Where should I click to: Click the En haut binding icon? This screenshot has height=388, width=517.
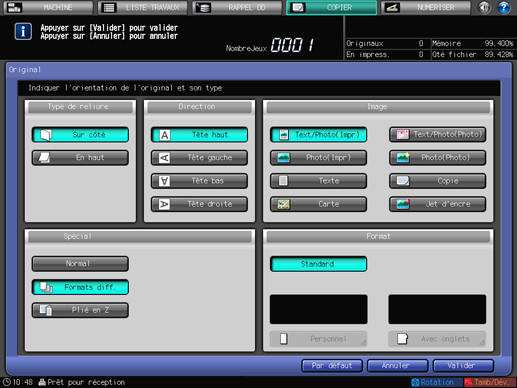click(44, 158)
